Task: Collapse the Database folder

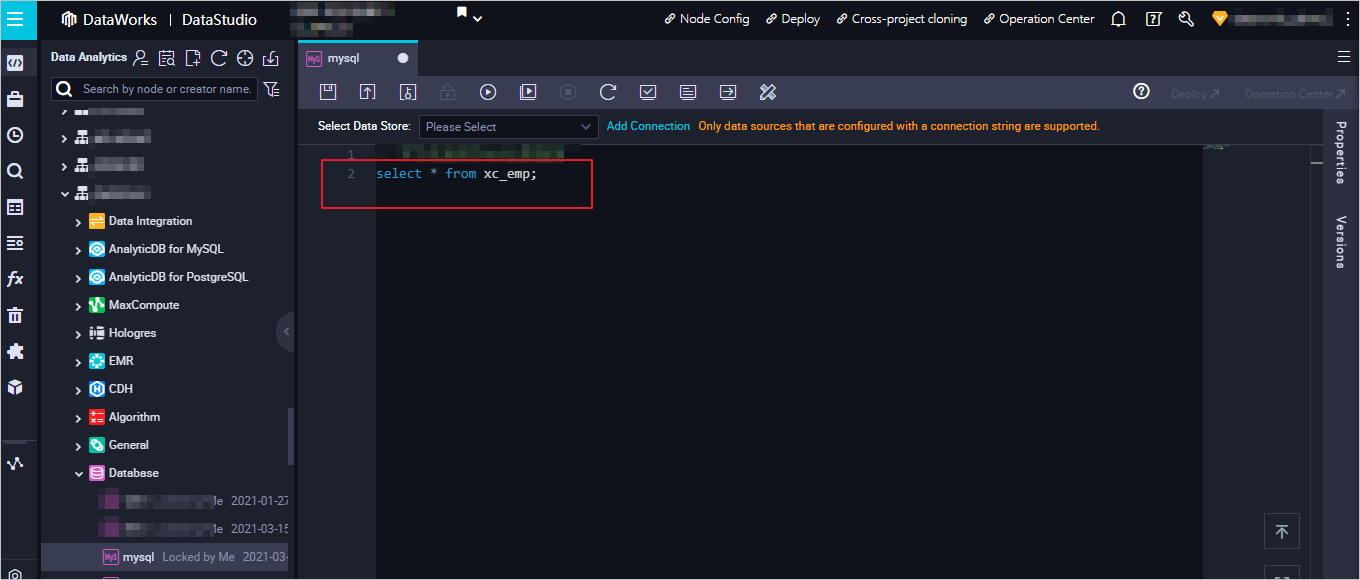Action: [78, 474]
